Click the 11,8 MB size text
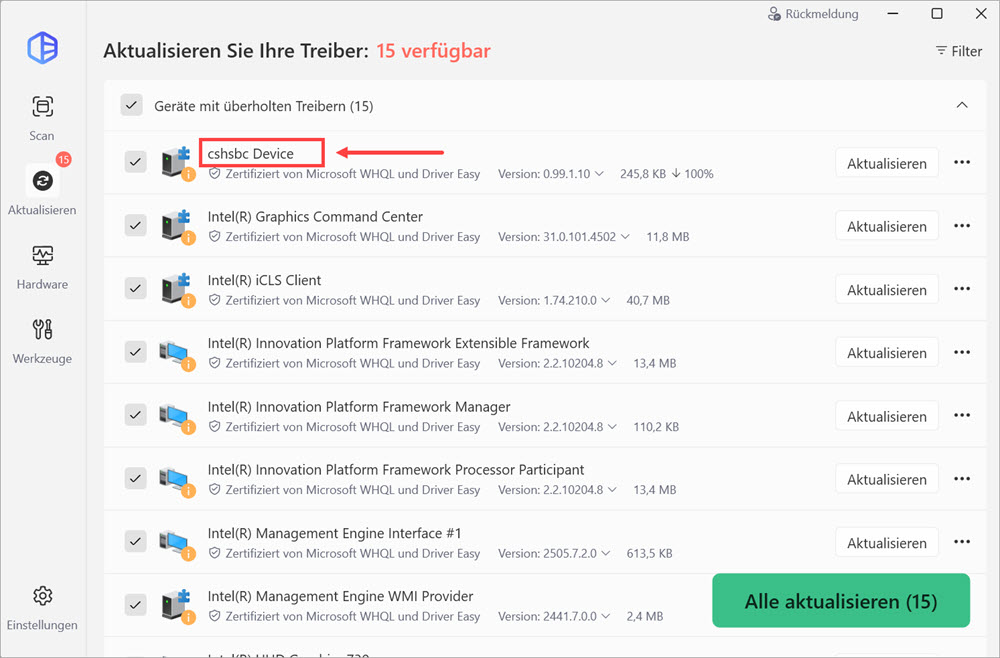 click(x=668, y=237)
